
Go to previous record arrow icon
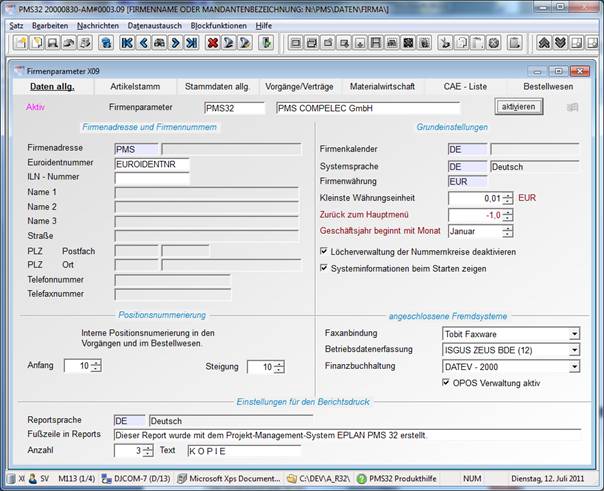(x=143, y=43)
